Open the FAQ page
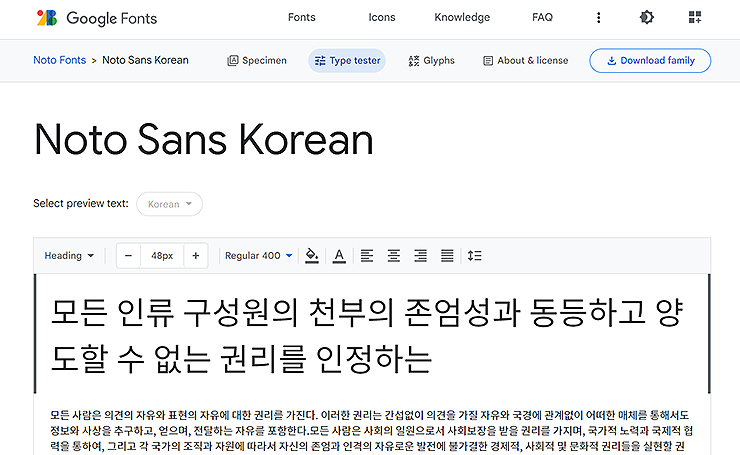 pos(542,17)
